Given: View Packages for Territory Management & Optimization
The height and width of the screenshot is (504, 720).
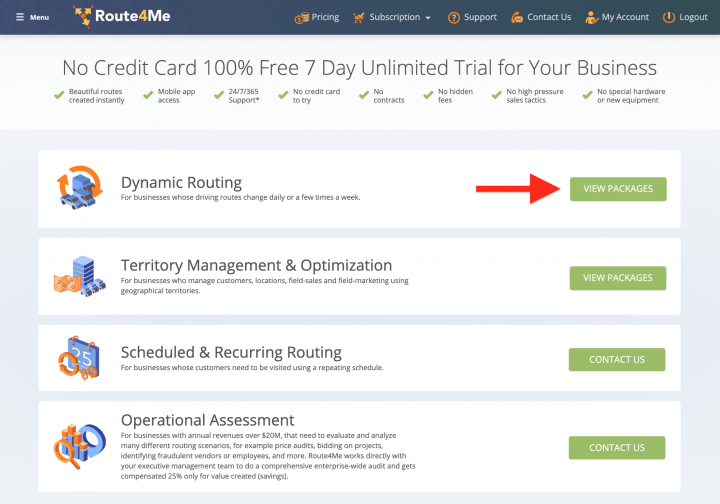Looking at the screenshot, I should click(618, 278).
